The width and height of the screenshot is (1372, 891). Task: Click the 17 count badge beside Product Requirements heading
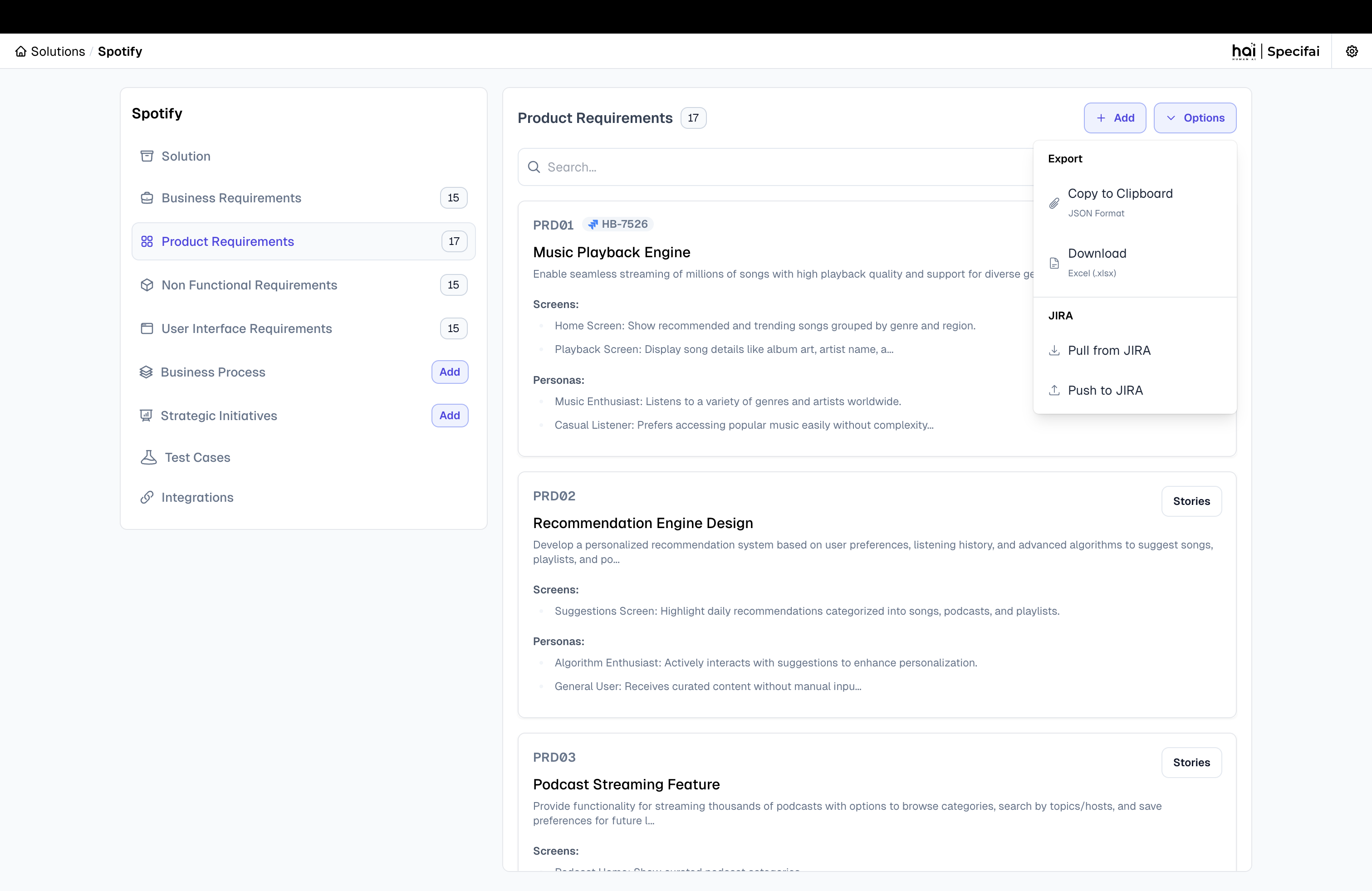pos(694,118)
